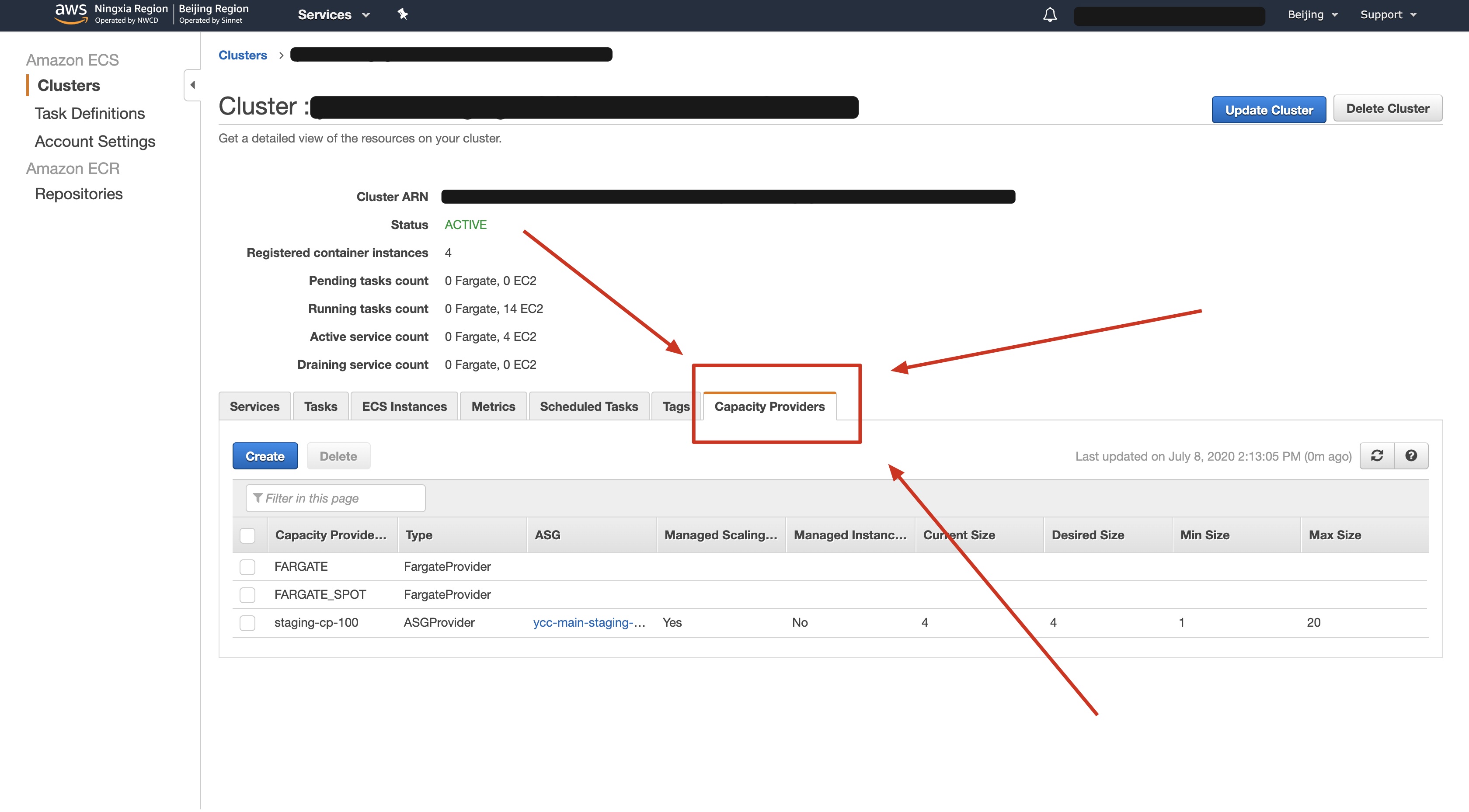Image resolution: width=1469 pixels, height=812 pixels.
Task: Switch to the Scheduled Tasks tab
Action: point(589,406)
